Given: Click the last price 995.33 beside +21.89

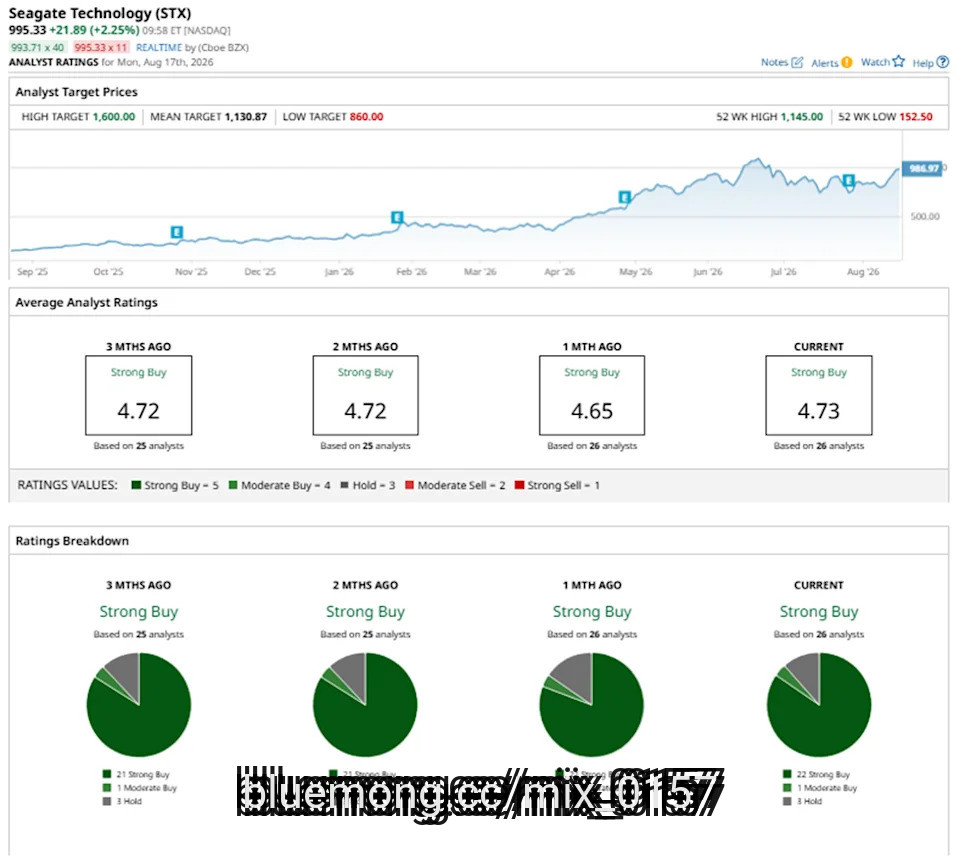Looking at the screenshot, I should pos(27,30).
